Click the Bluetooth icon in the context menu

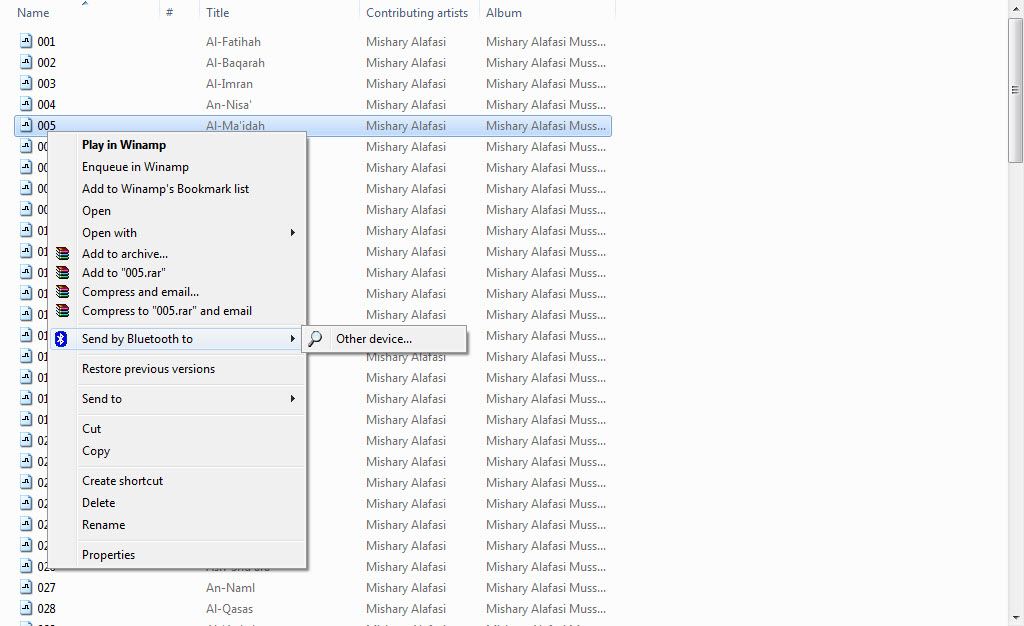(x=61, y=338)
